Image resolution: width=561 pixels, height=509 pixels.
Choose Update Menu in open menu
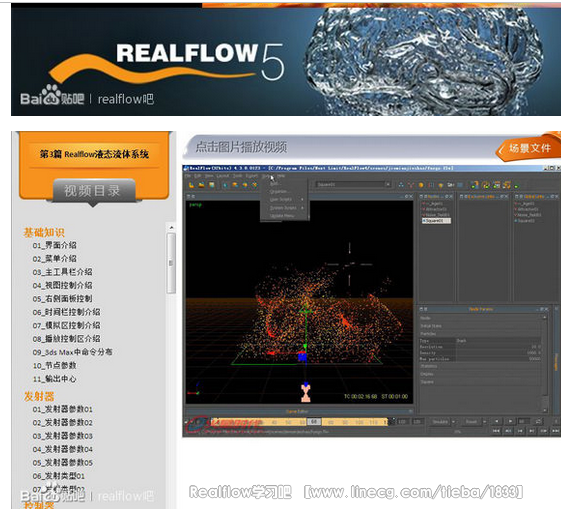[284, 216]
